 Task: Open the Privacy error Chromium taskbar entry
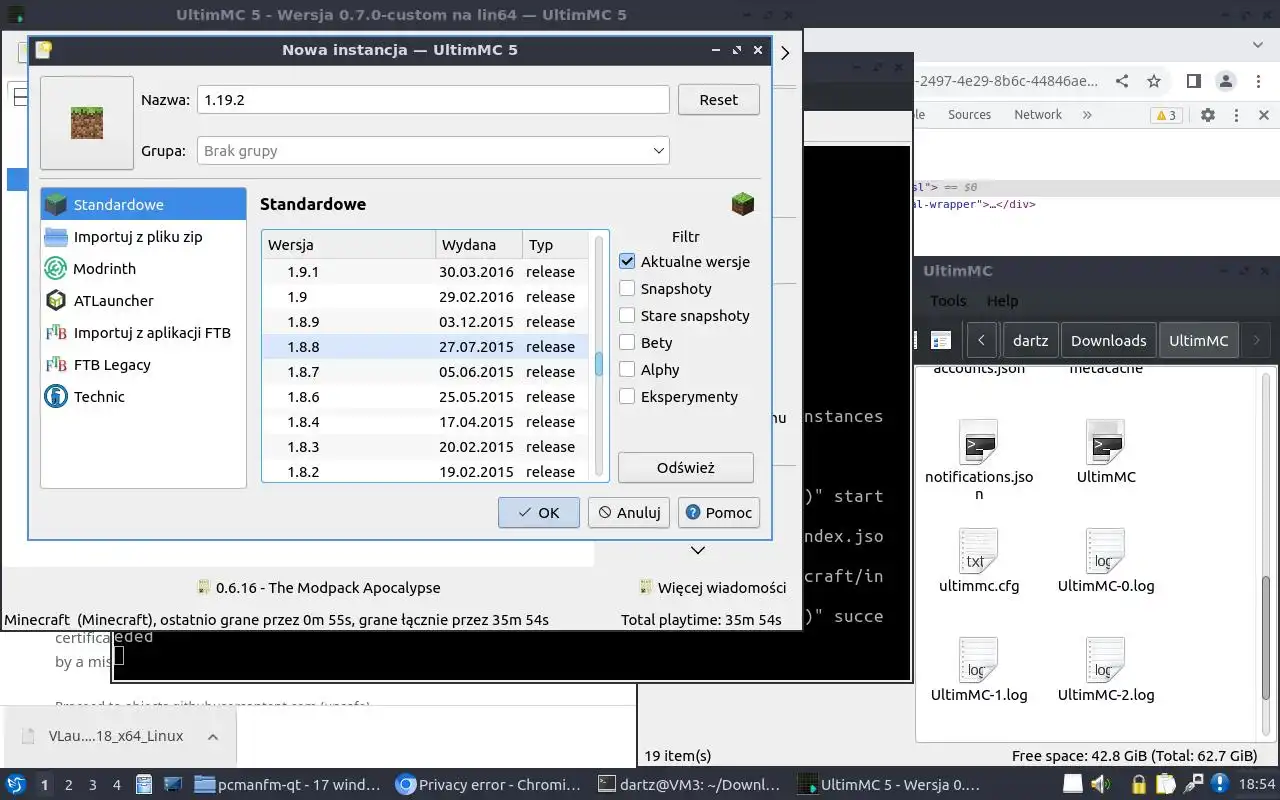pos(488,785)
